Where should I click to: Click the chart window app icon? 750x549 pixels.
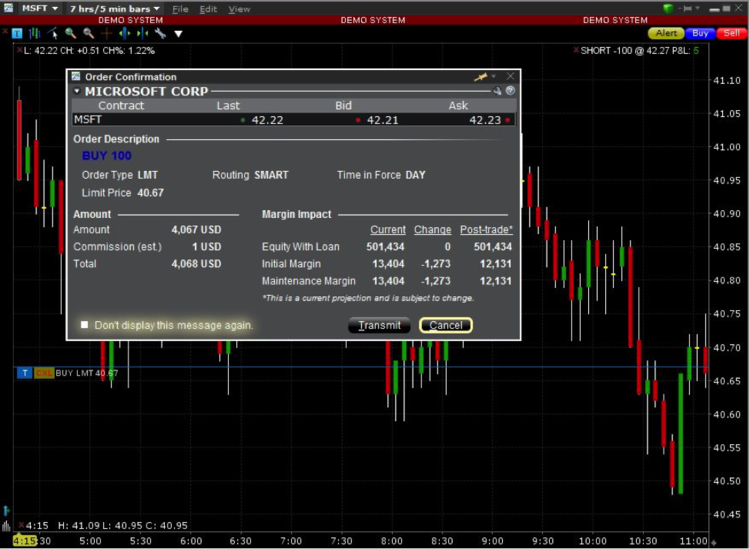click(x=8, y=8)
